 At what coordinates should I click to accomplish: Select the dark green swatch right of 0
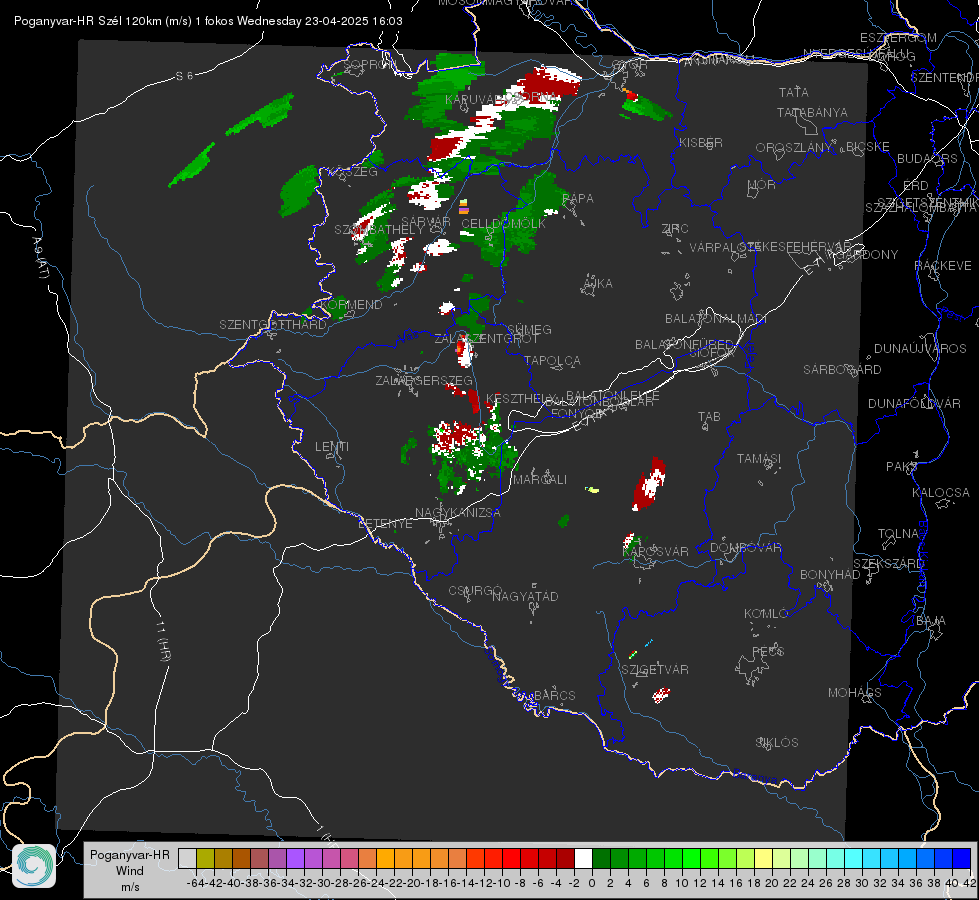pyautogui.click(x=601, y=858)
